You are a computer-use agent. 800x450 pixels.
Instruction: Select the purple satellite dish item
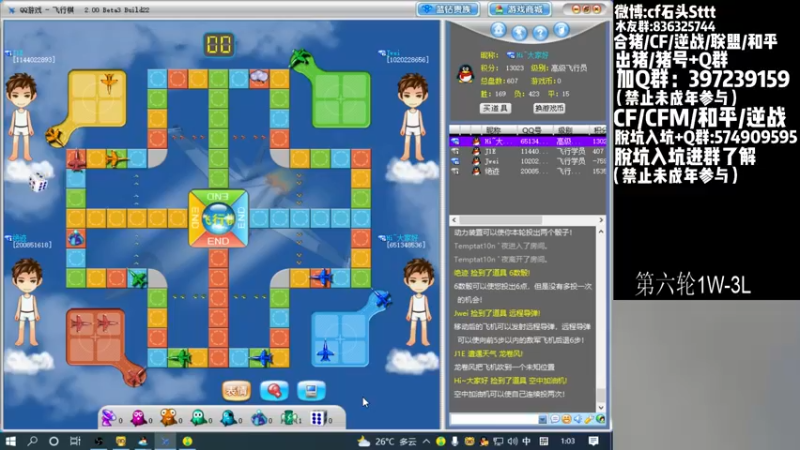(109, 418)
